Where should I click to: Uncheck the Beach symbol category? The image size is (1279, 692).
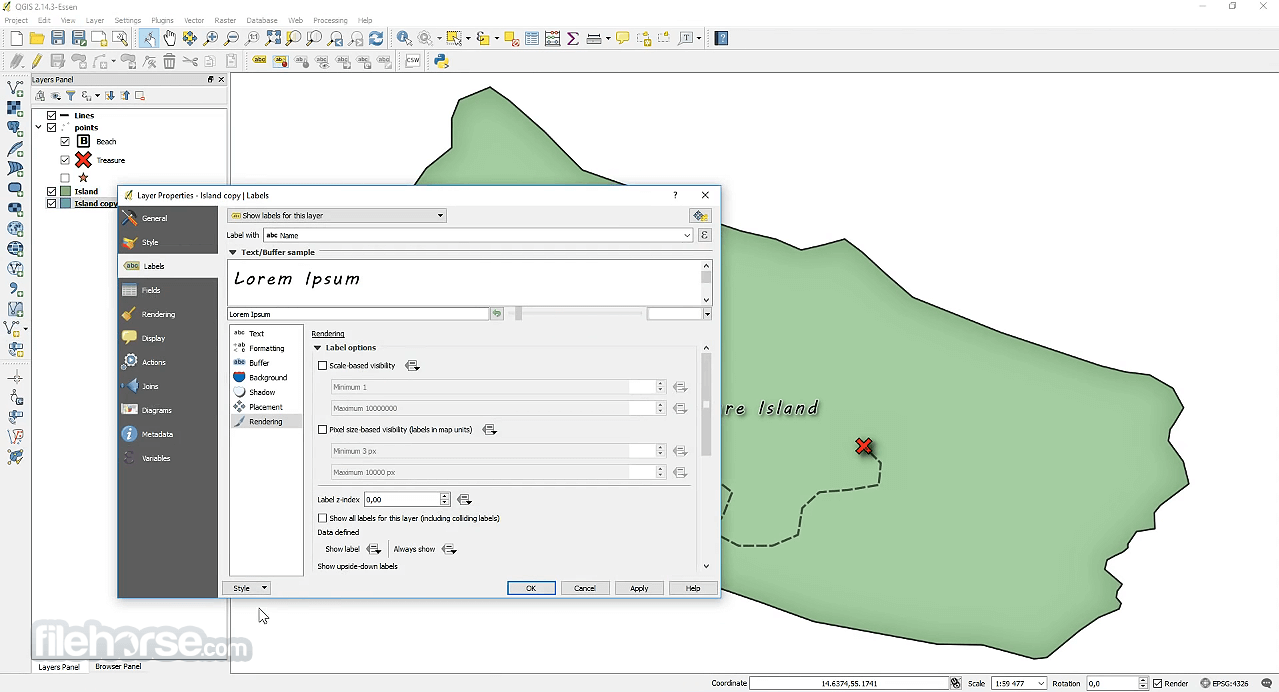tap(65, 141)
